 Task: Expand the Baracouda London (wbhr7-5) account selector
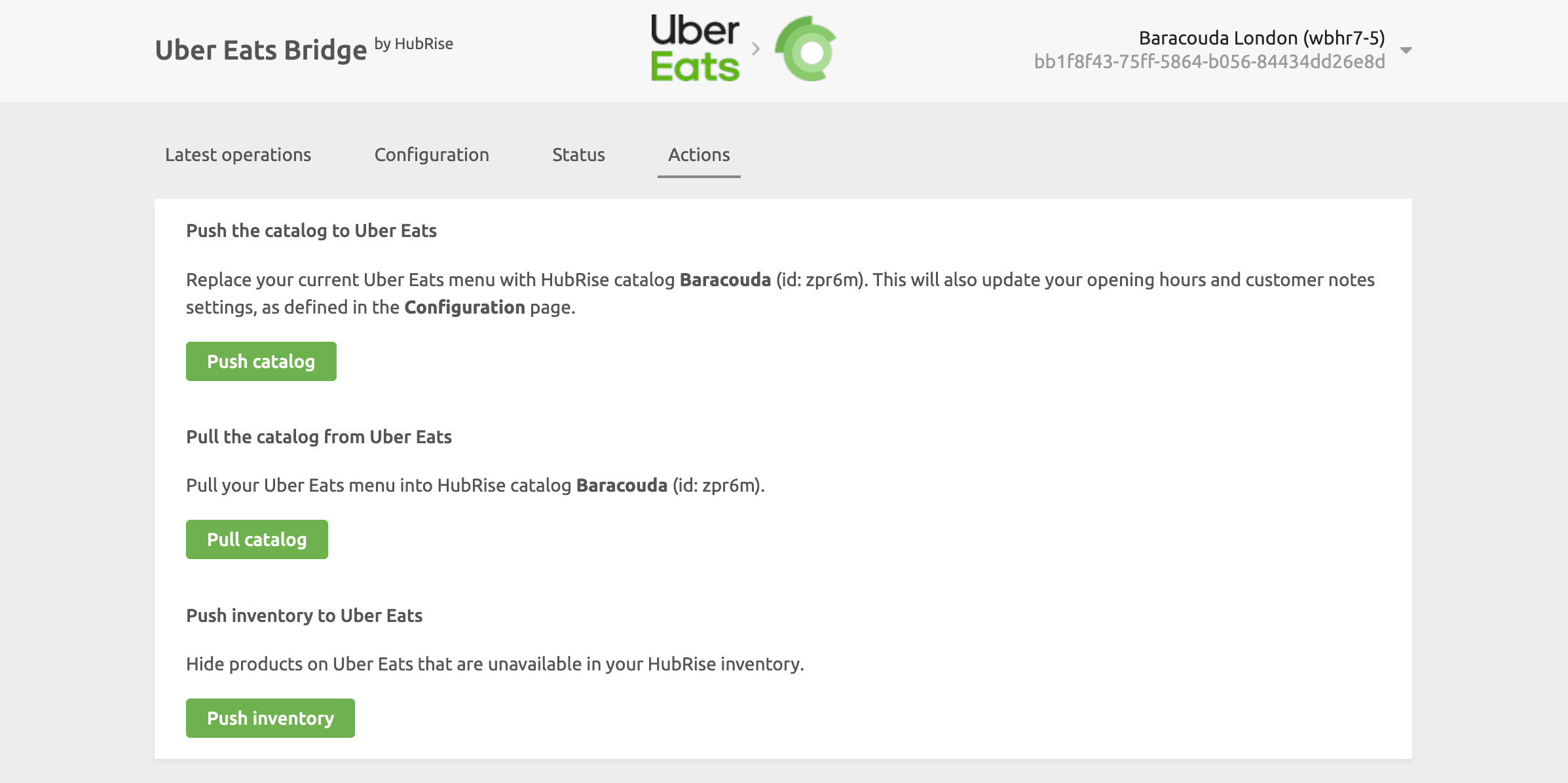pos(1261,38)
